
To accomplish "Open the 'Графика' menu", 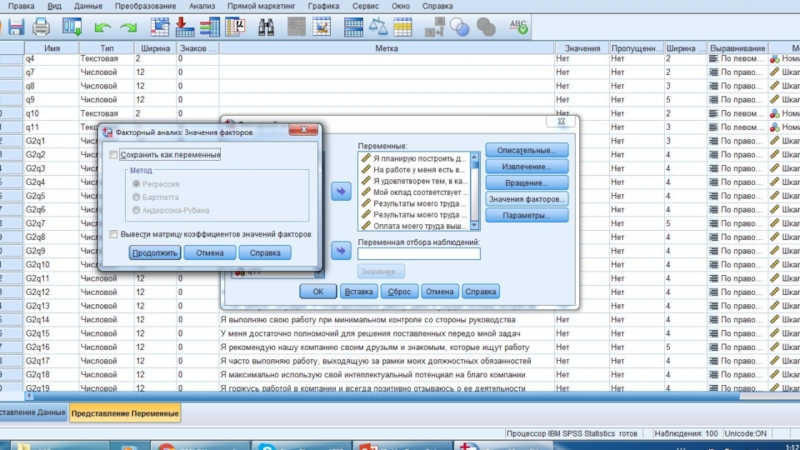I will point(323,5).
